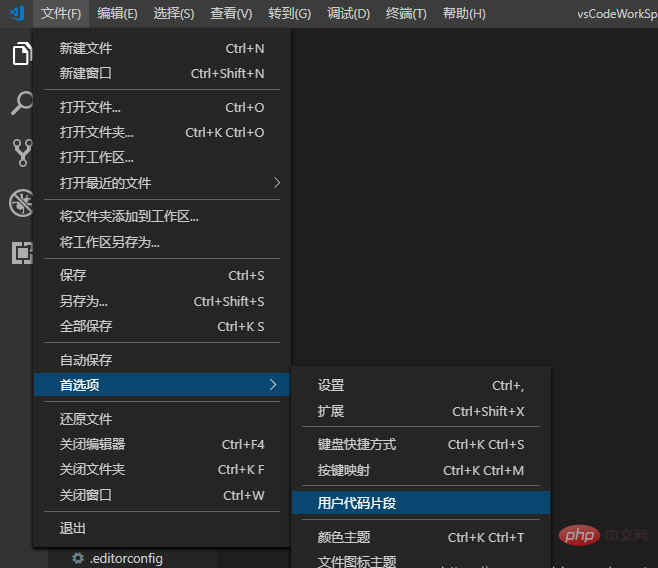Open 设置 in preferences submenu
The image size is (658, 568).
[421, 385]
